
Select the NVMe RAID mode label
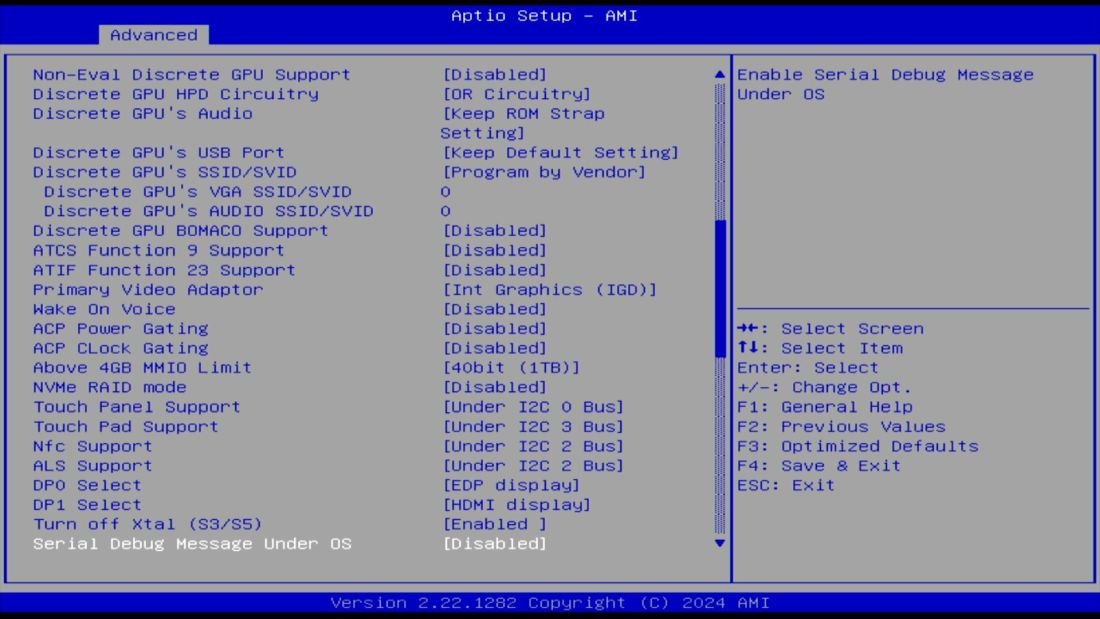109,387
